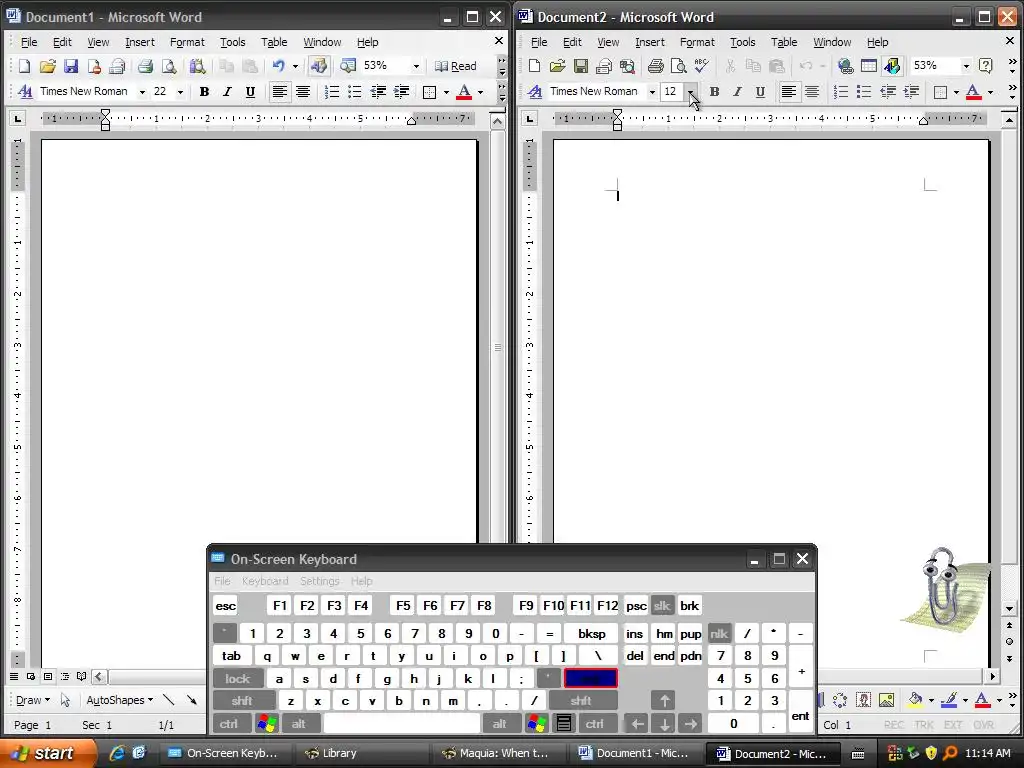1024x768 pixels.
Task: Click the Outside Border icon in Document1
Action: [429, 91]
